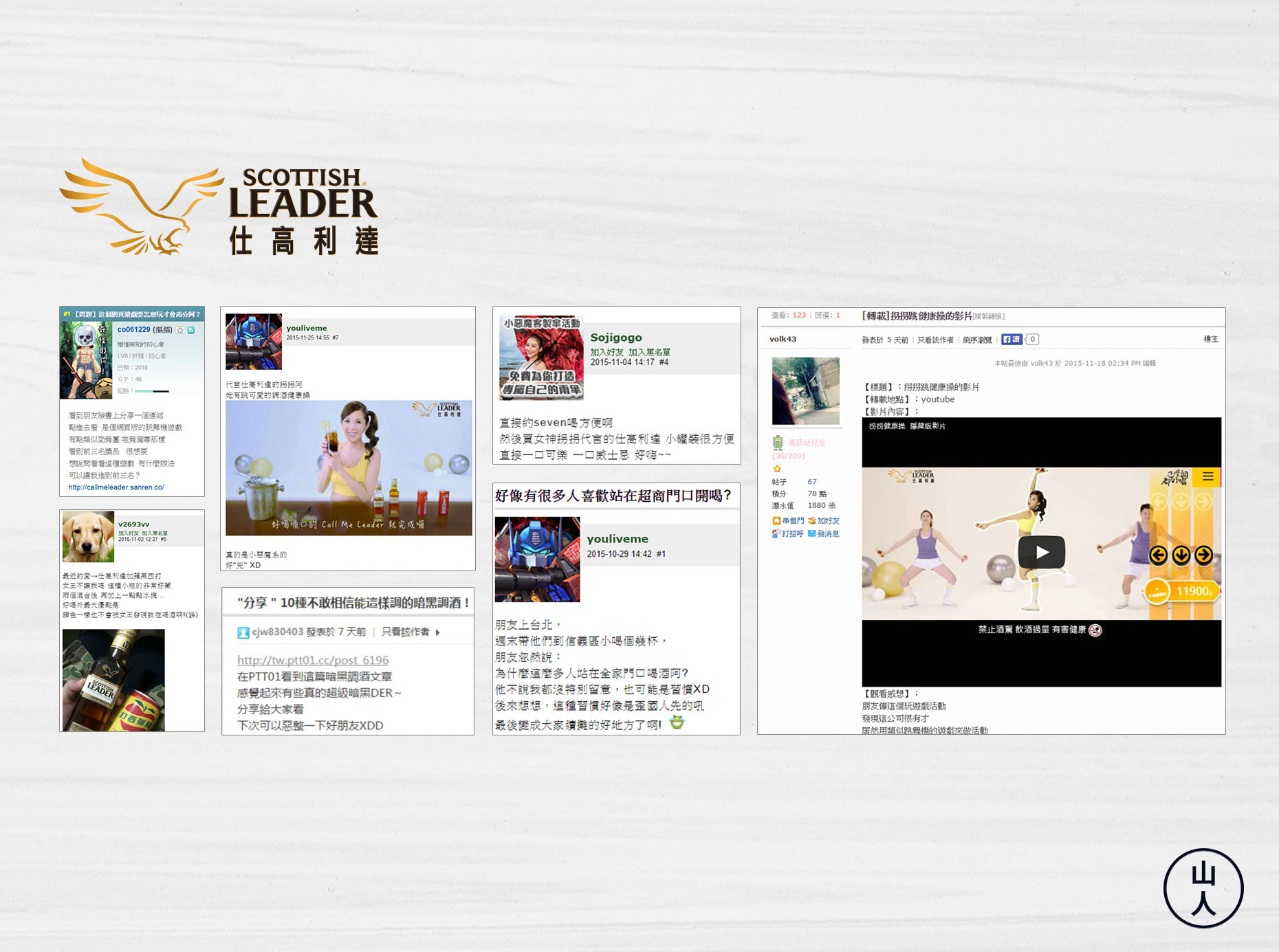This screenshot has width=1279, height=952.
Task: Click the experience bar under GP: 46
Action: (151, 391)
